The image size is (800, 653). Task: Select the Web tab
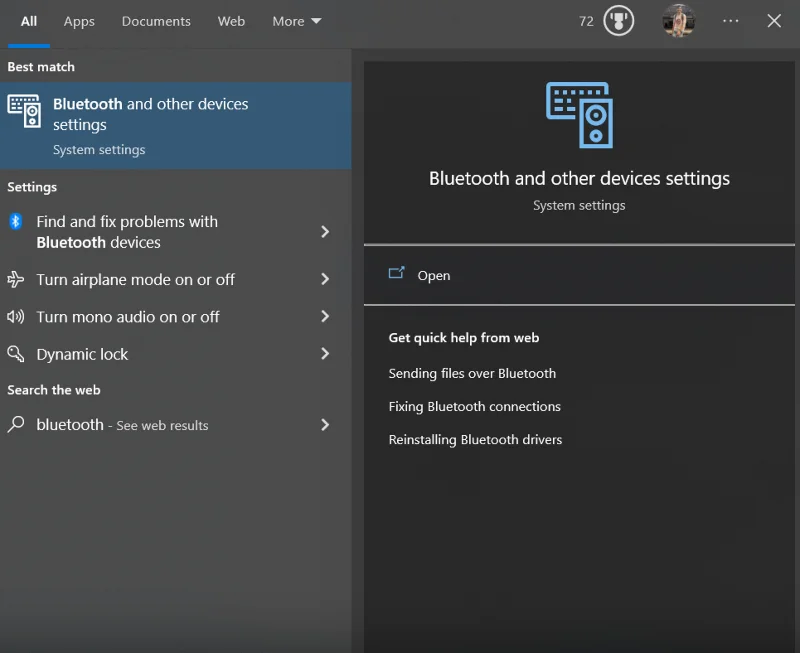click(x=231, y=21)
